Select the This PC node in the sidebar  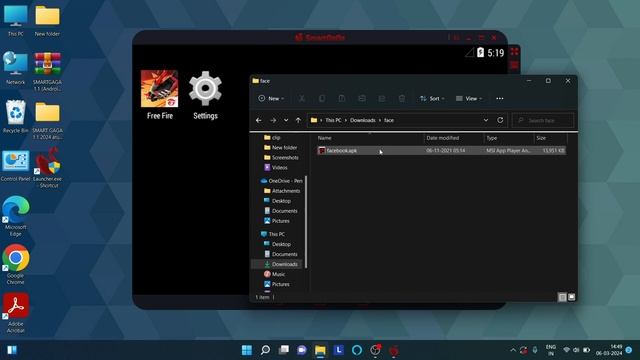273,234
